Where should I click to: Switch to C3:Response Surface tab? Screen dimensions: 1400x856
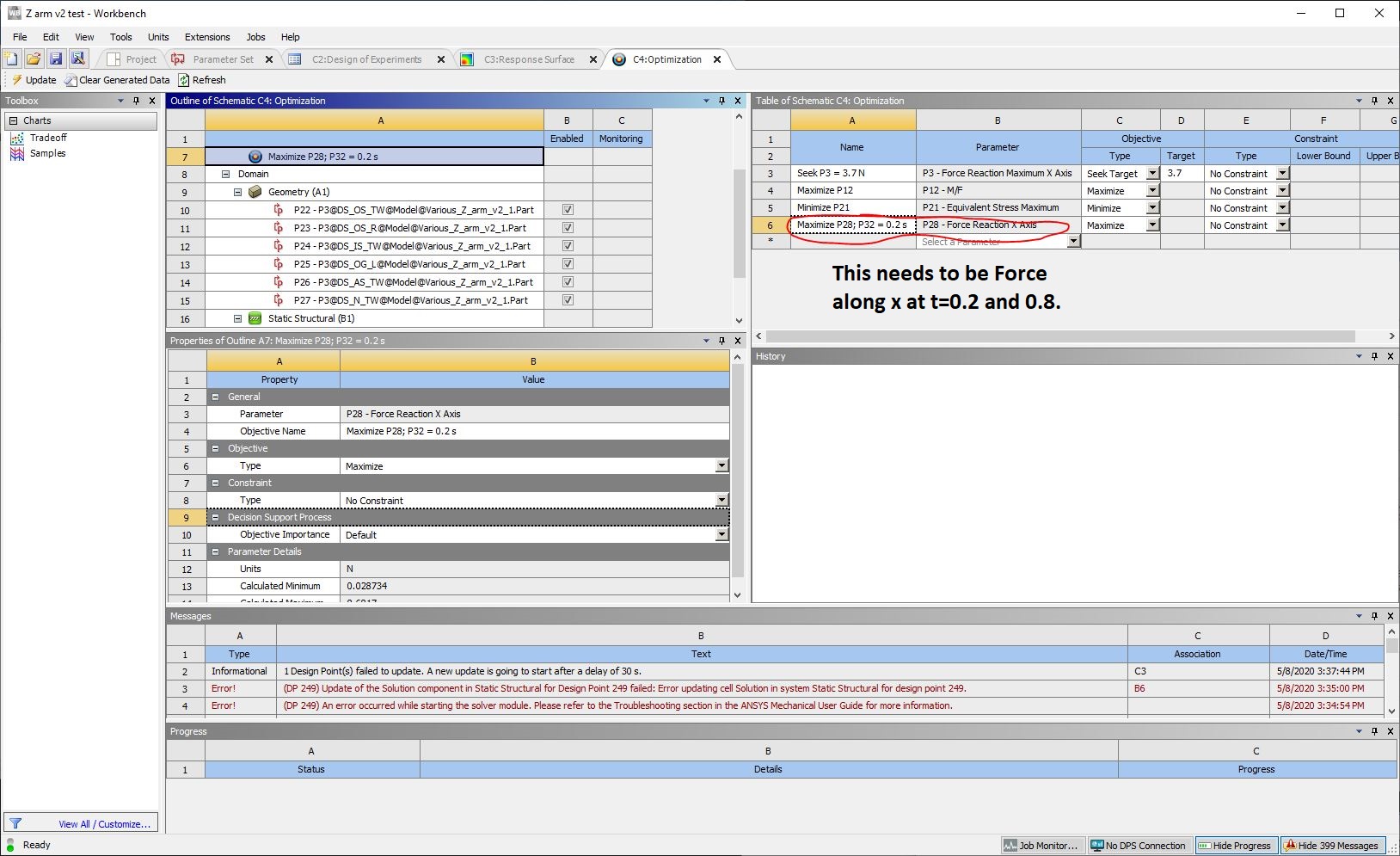click(529, 59)
